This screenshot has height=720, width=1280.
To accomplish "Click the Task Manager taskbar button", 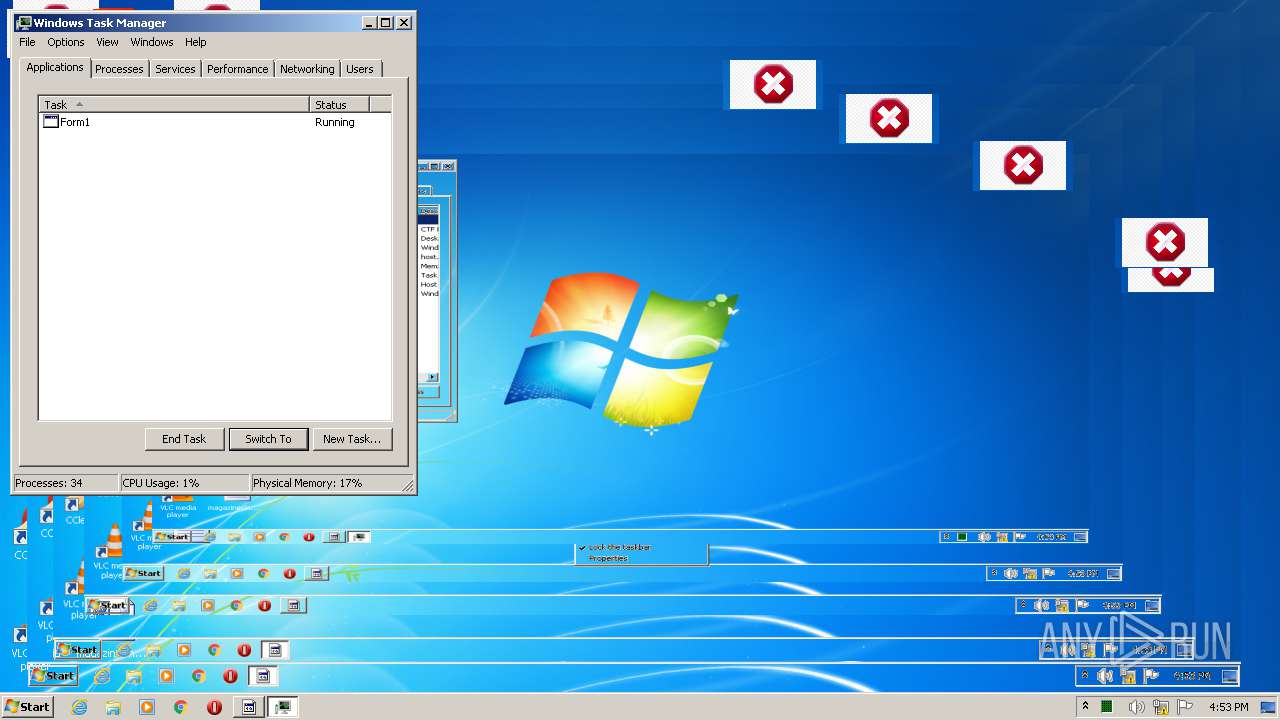I will pos(284,707).
